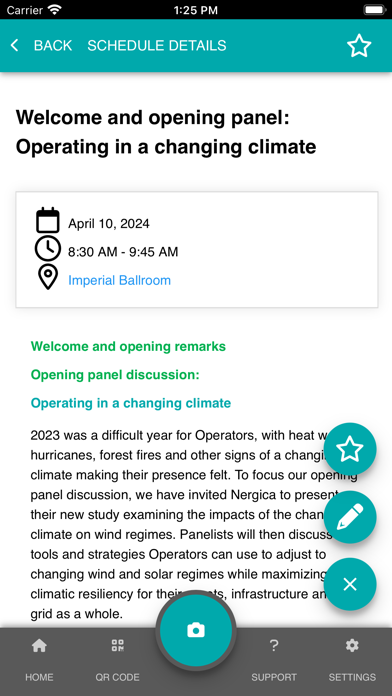This screenshot has width=392, height=696.
Task: Click the location pin icon
Action: point(48,278)
